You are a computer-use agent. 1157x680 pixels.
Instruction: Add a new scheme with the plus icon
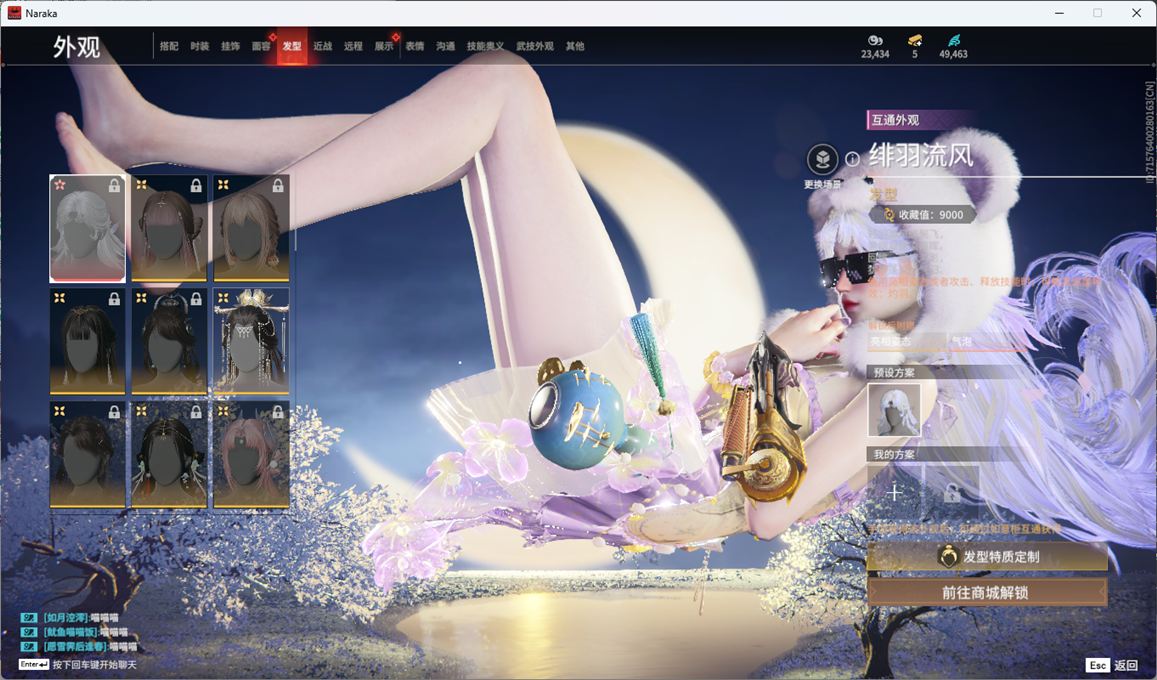pyautogui.click(x=894, y=492)
